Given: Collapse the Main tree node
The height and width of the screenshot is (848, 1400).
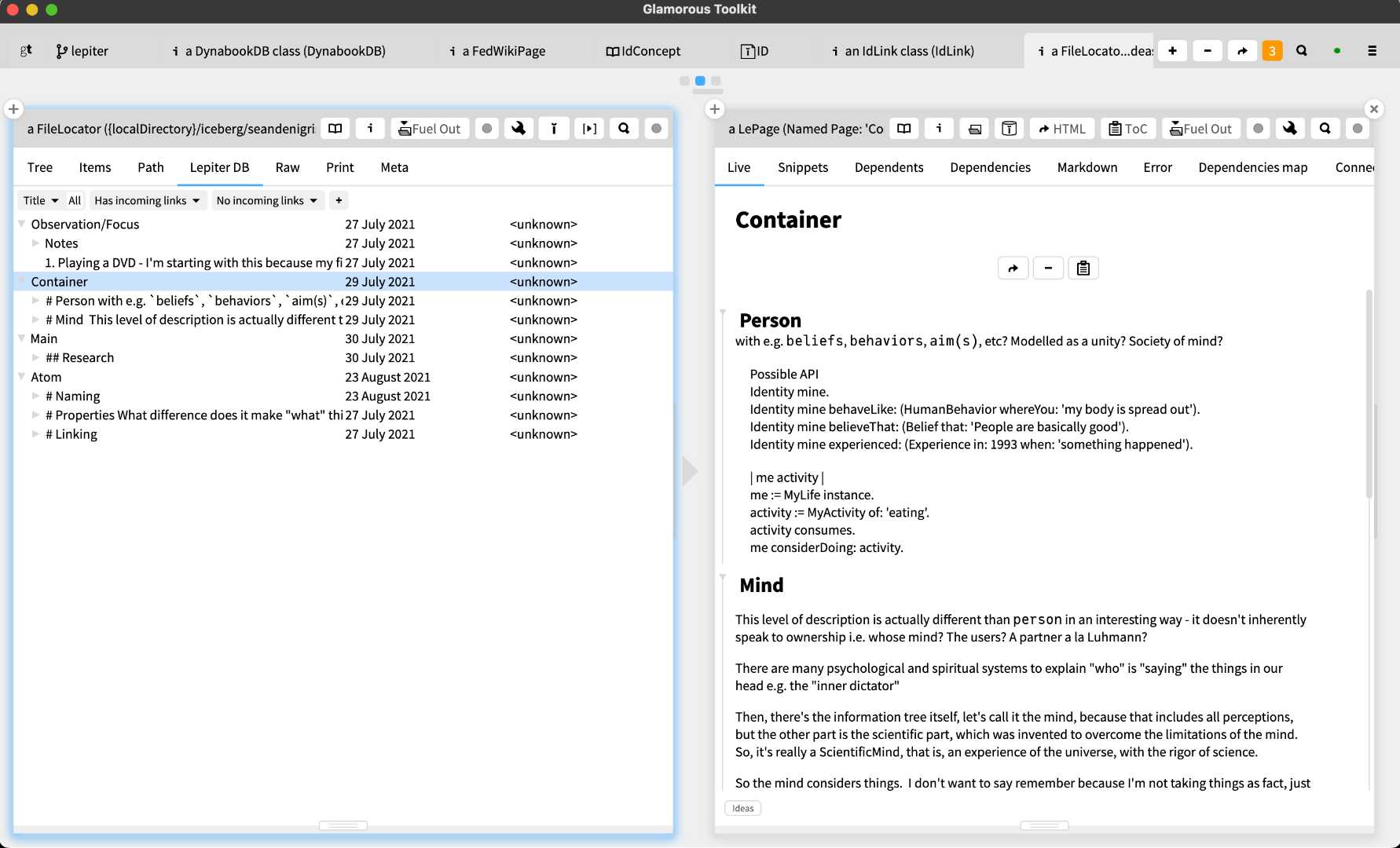Looking at the screenshot, I should click(22, 338).
